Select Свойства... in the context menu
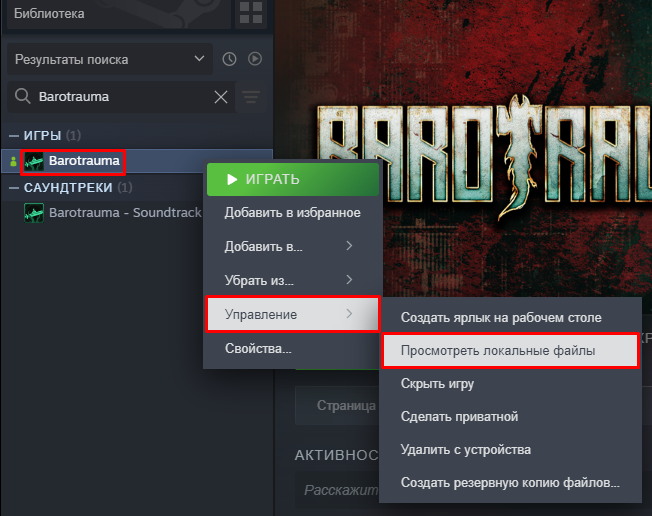This screenshot has height=516, width=652. (x=293, y=348)
